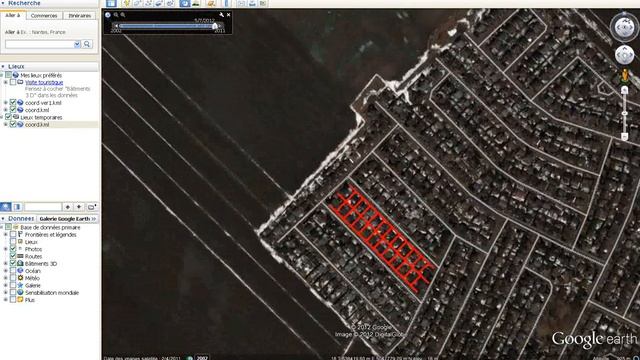The height and width of the screenshot is (360, 640).
Task: Move selected place down in list
Action: [79, 207]
